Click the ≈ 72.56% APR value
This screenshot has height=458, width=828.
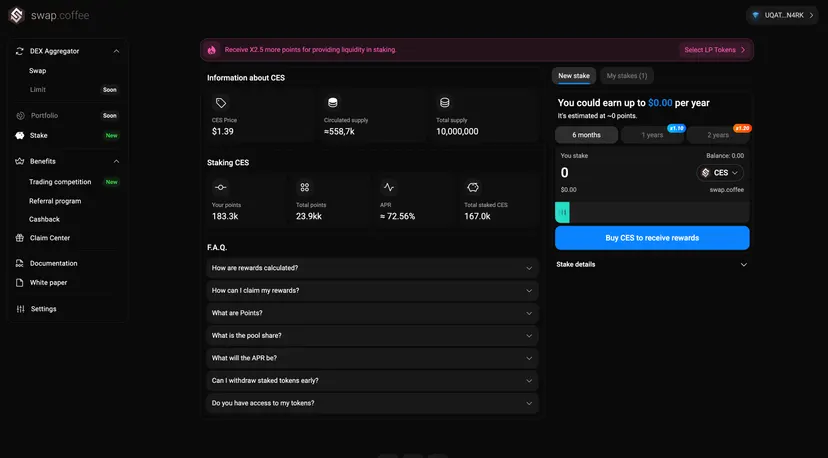397,217
